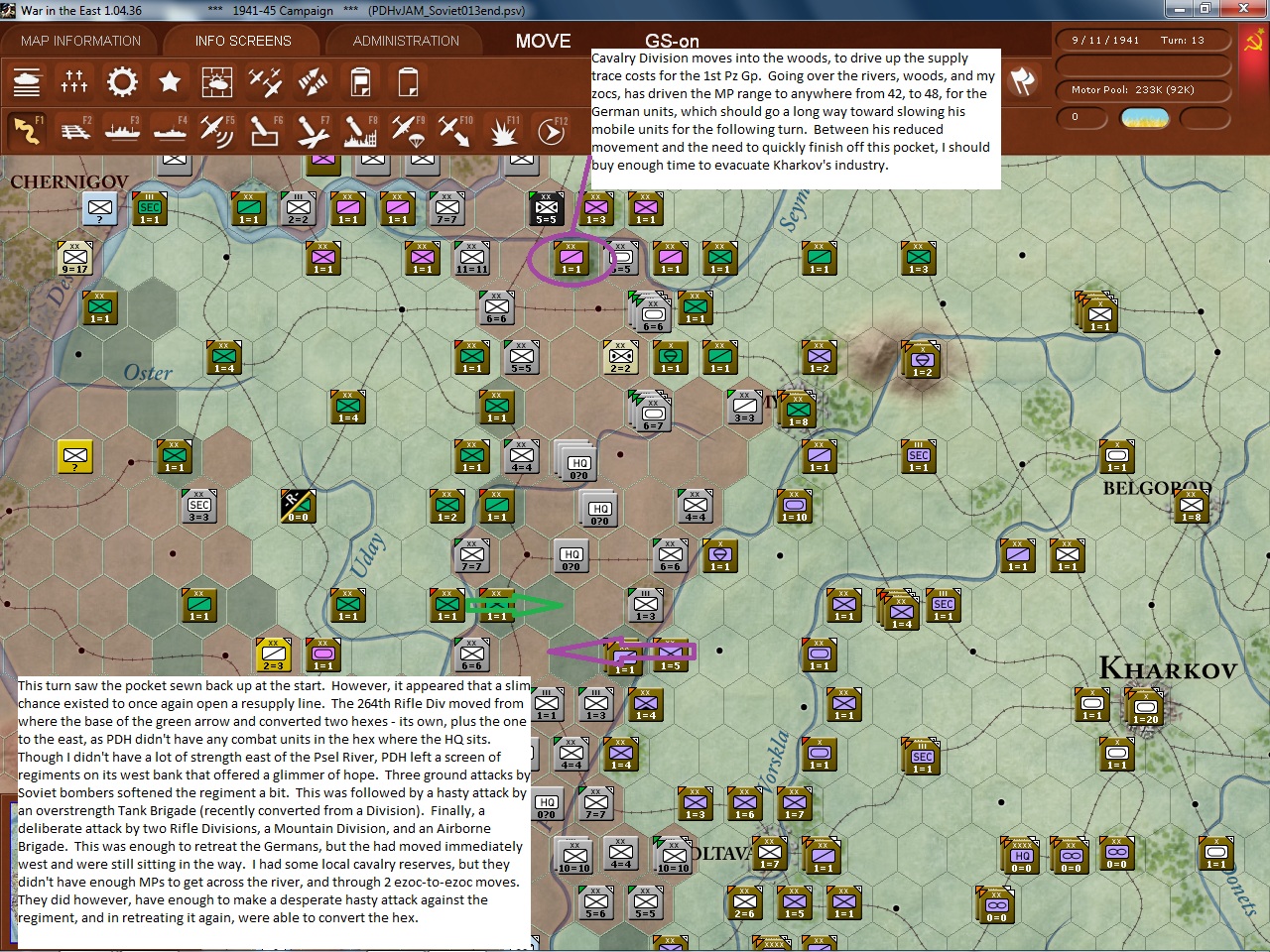Click the F11 explosion icon
Screen dimensions: 1270x952
pyautogui.click(x=503, y=130)
